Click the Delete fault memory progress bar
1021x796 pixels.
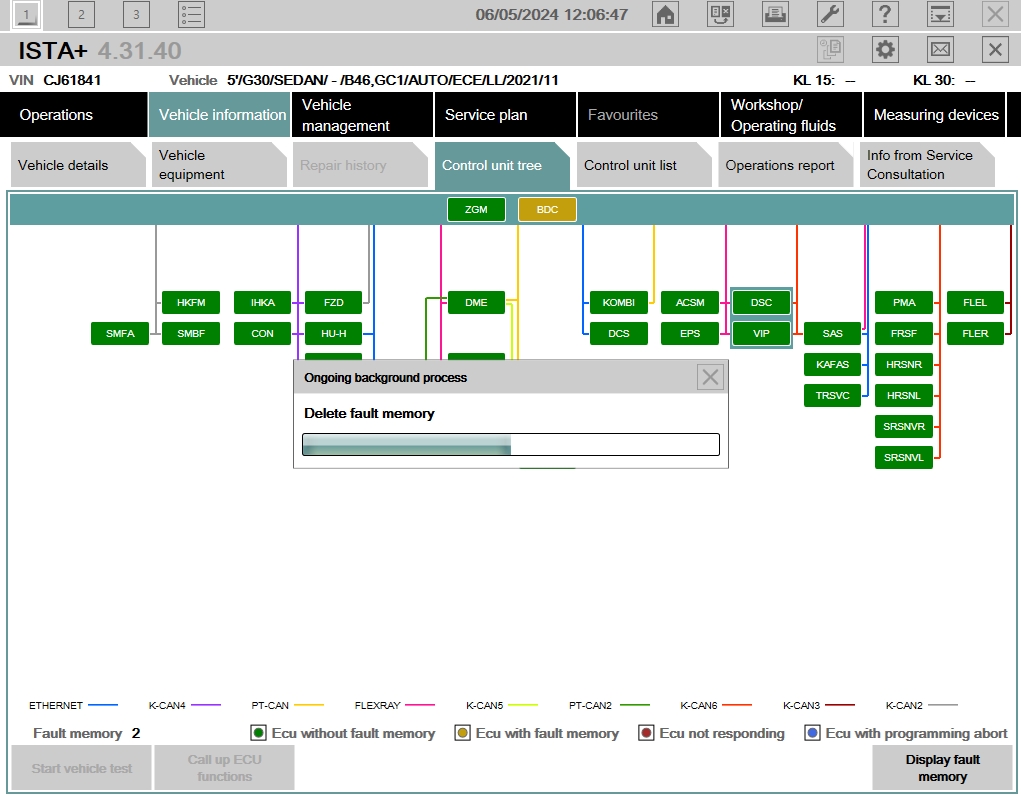click(x=511, y=444)
